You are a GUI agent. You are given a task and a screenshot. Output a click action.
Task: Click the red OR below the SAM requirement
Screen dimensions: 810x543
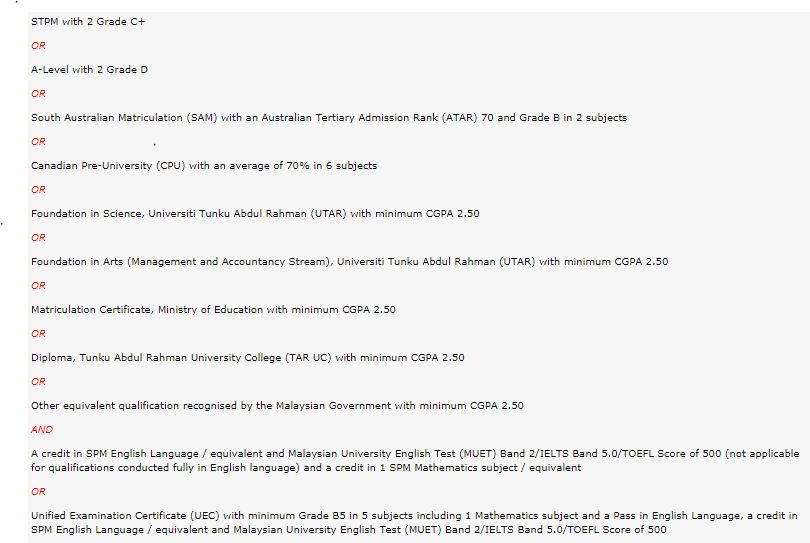[38, 142]
